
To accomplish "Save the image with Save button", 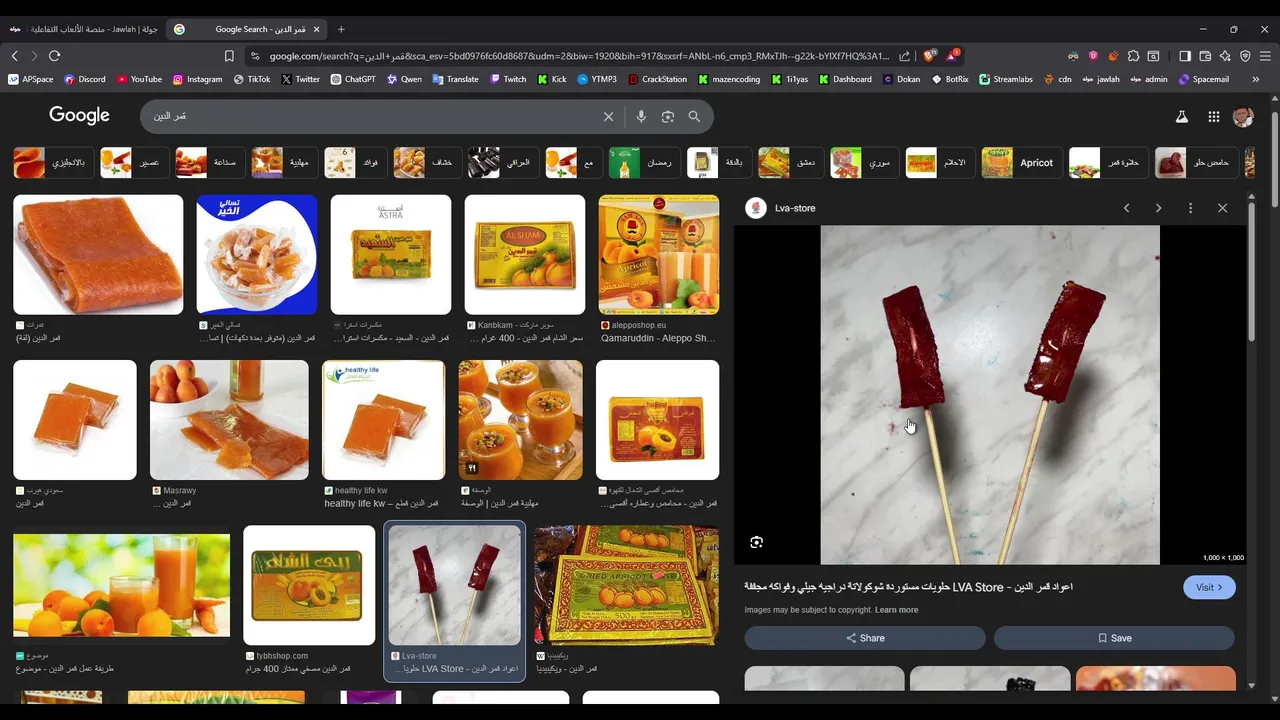I will (x=1114, y=638).
